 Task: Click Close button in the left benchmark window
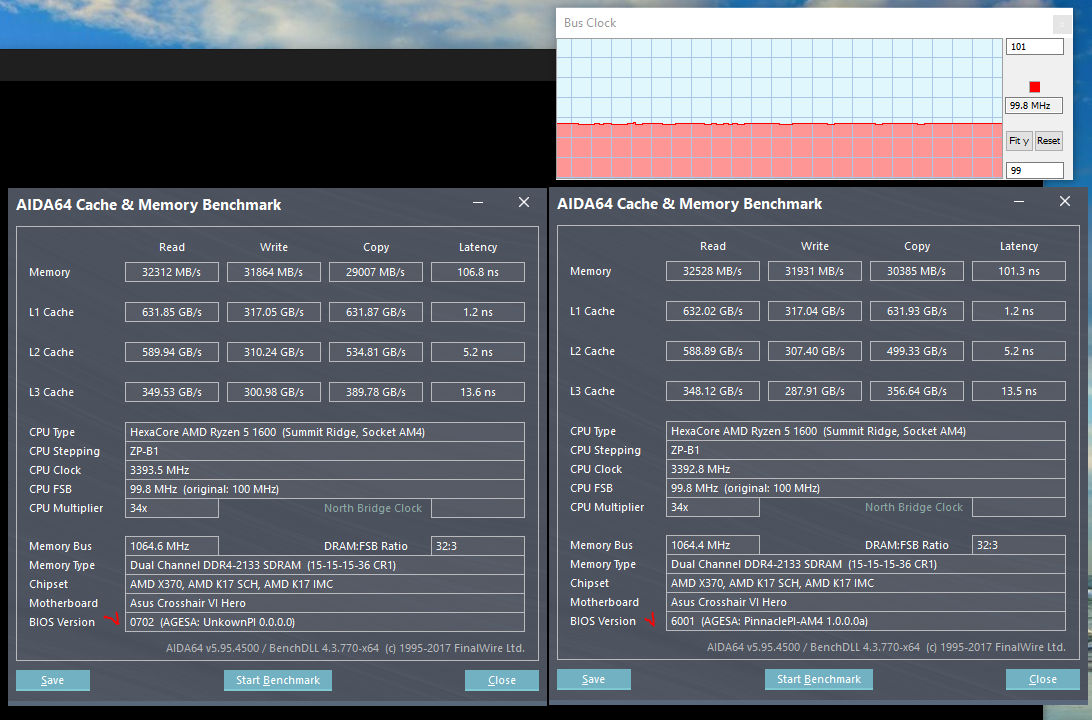pos(501,680)
